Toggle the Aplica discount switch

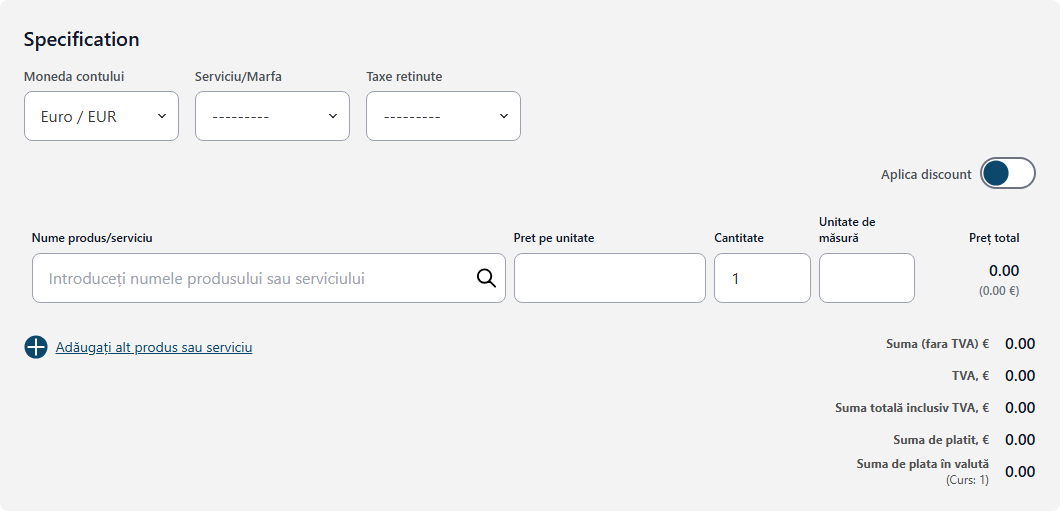point(1007,174)
